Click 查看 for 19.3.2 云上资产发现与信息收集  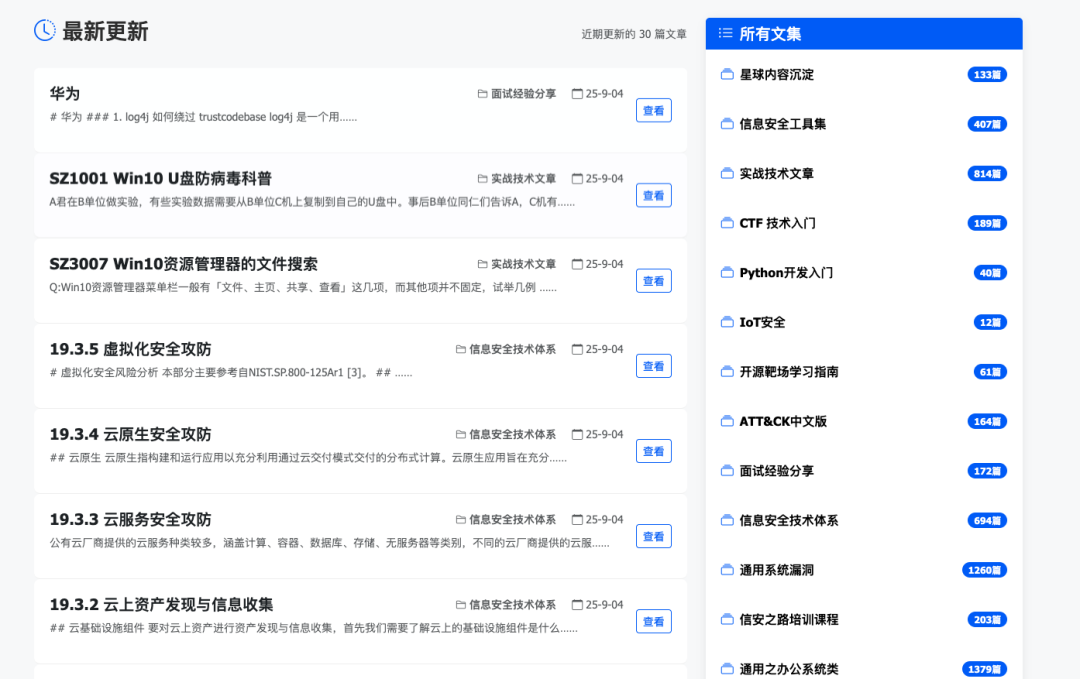tap(654, 622)
